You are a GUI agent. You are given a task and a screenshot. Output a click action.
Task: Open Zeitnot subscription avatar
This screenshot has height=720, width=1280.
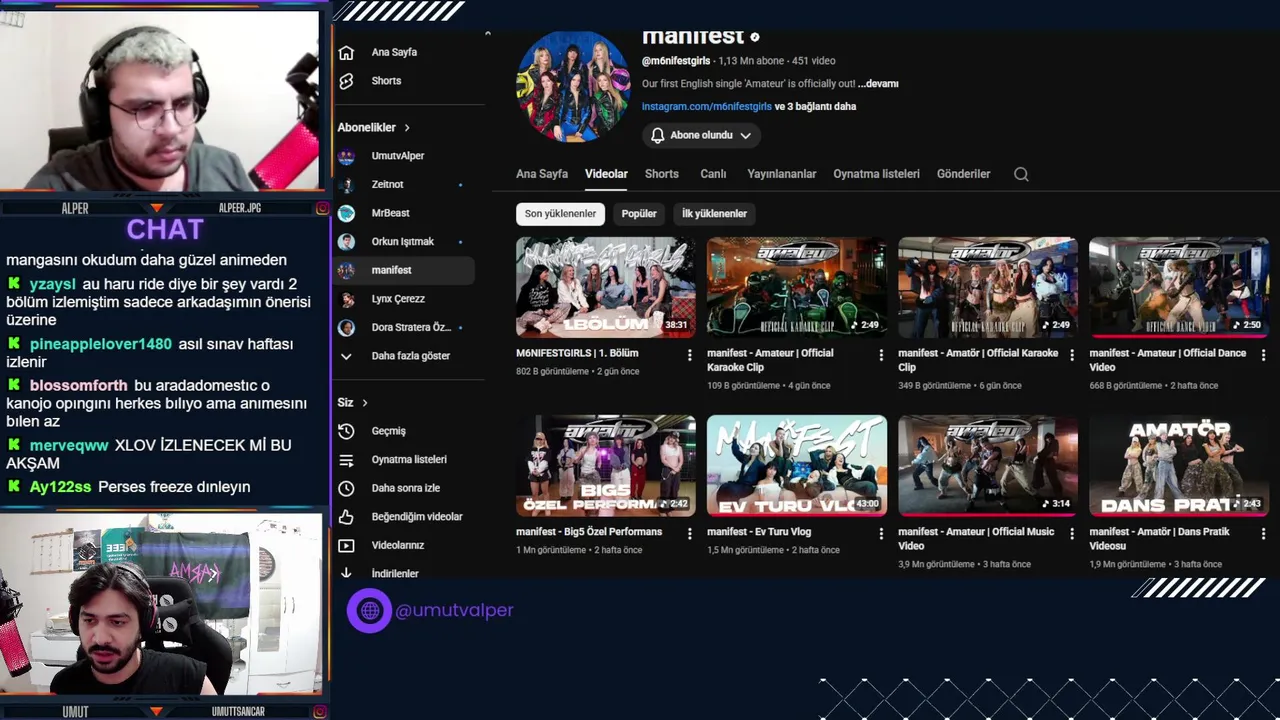(346, 185)
